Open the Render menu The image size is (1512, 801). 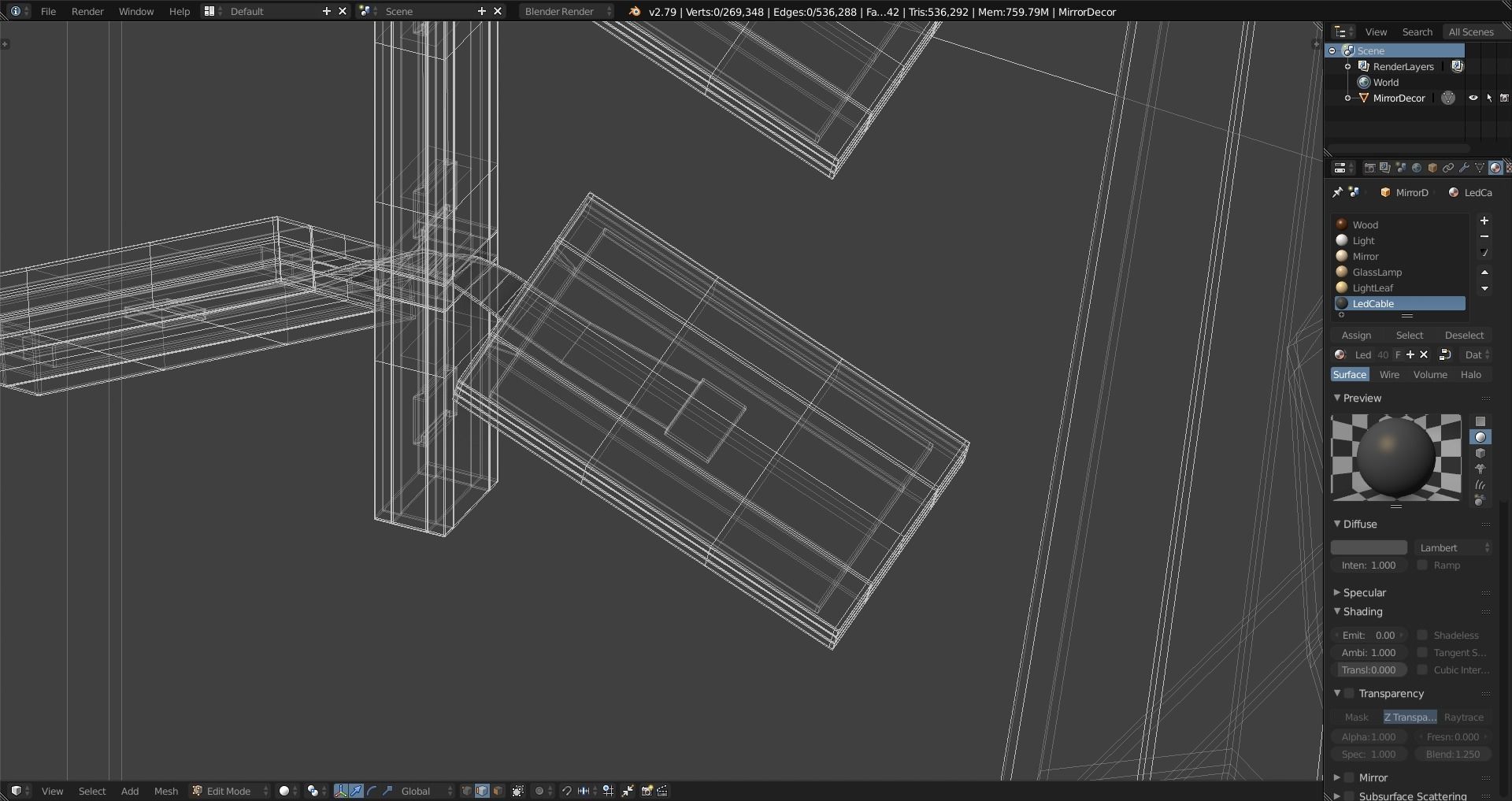[87, 11]
